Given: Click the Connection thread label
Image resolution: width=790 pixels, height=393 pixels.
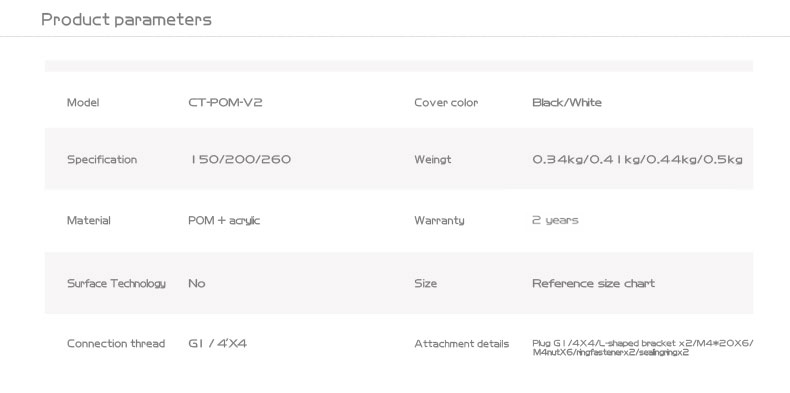Looking at the screenshot, I should pos(116,344).
